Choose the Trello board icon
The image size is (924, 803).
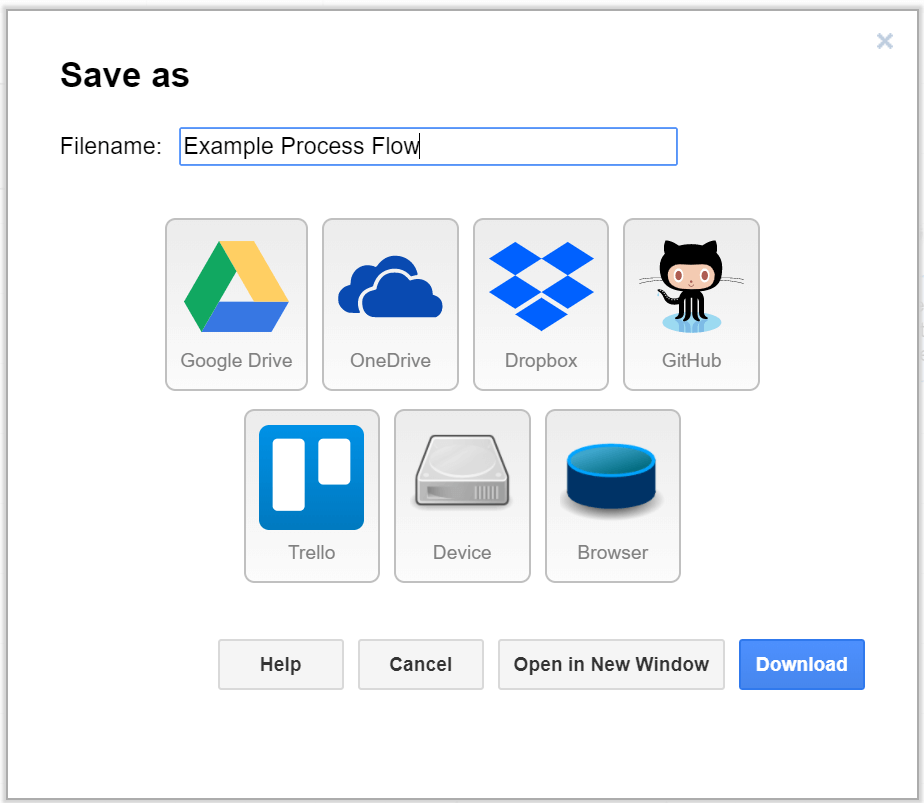click(x=311, y=477)
